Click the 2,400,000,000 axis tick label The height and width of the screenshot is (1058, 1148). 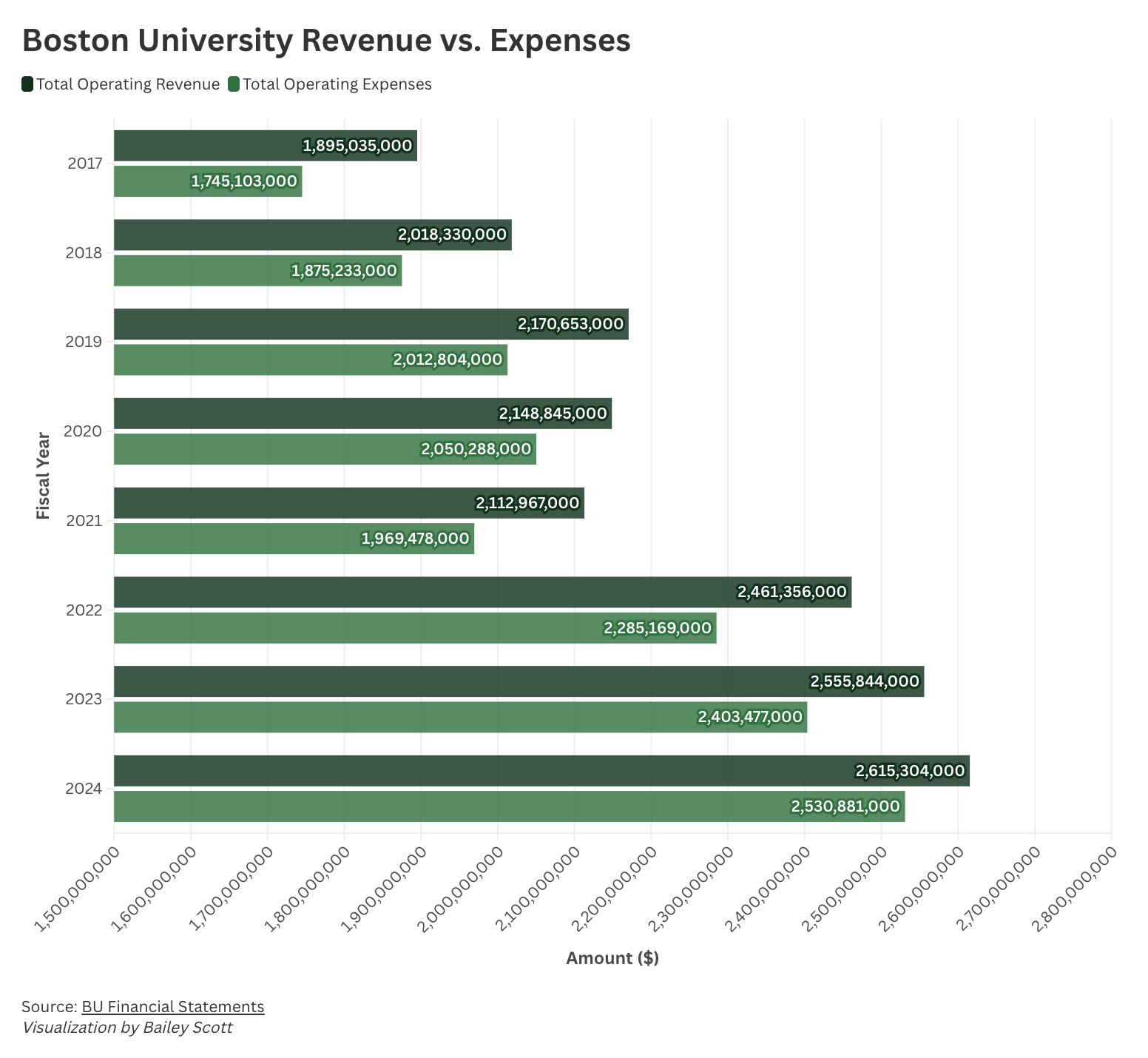pos(769,888)
